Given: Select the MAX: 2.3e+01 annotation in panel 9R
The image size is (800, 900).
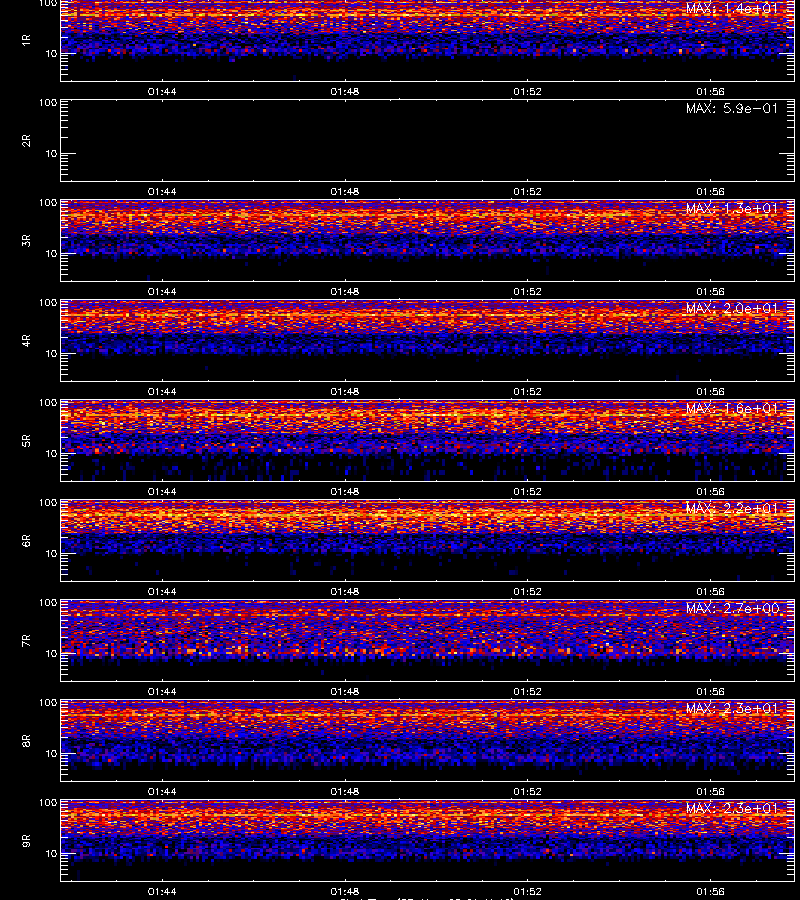Looking at the screenshot, I should [x=732, y=808].
